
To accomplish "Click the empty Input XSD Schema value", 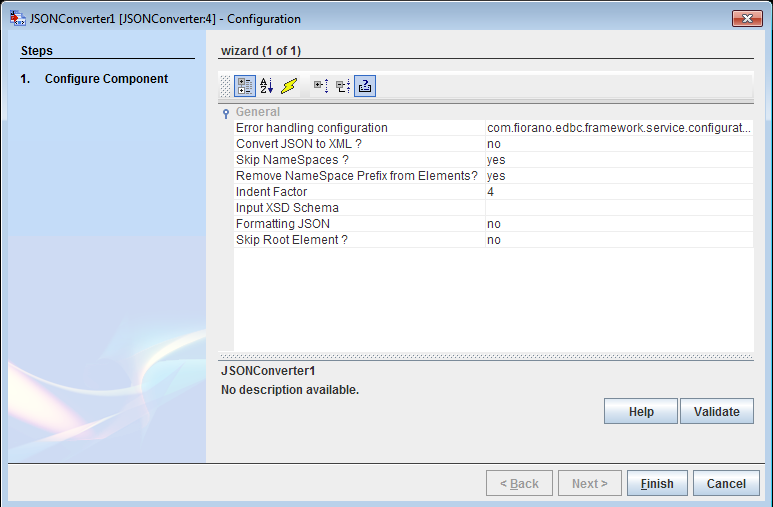I will (x=619, y=208).
